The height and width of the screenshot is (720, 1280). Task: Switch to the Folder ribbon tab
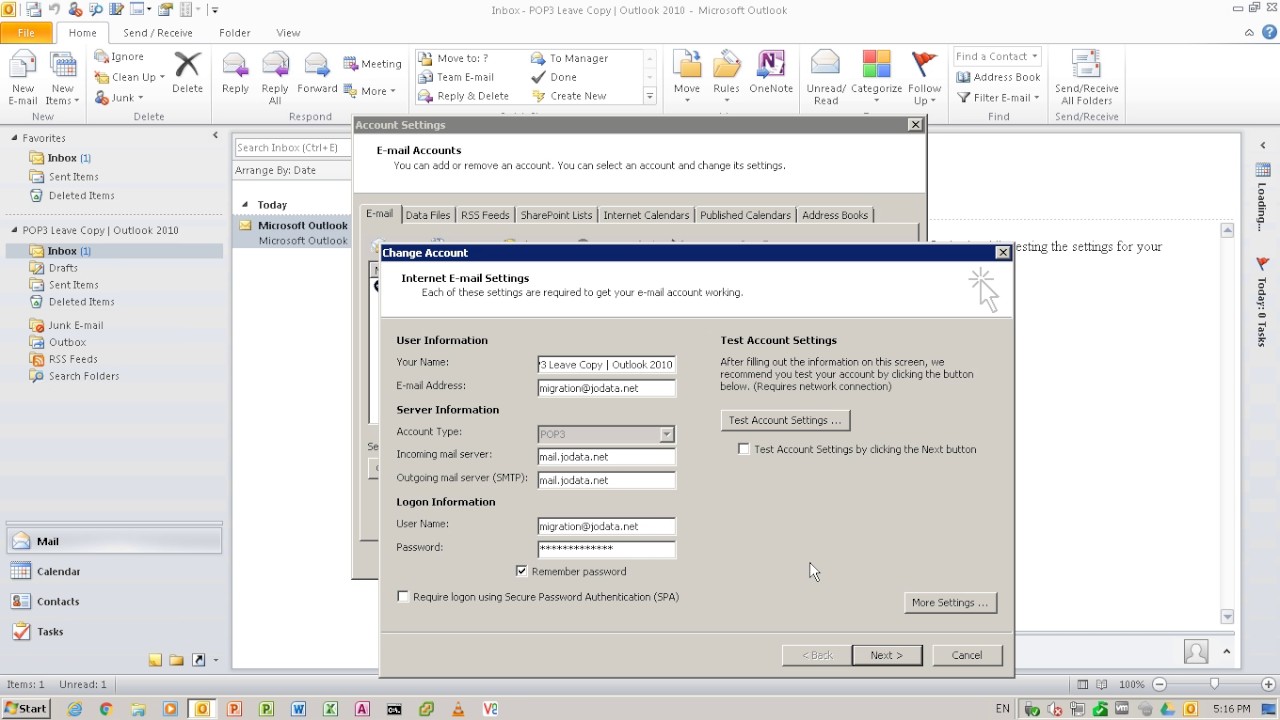[235, 33]
